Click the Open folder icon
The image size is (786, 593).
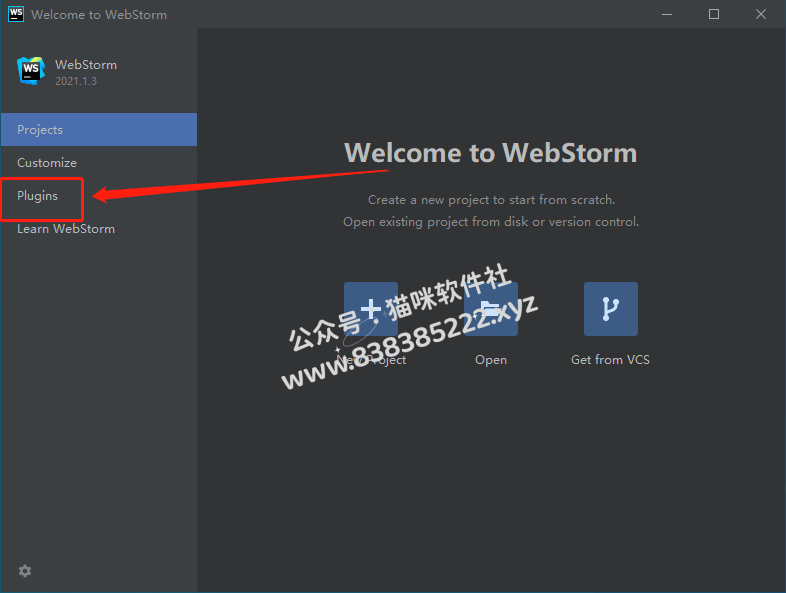point(491,309)
